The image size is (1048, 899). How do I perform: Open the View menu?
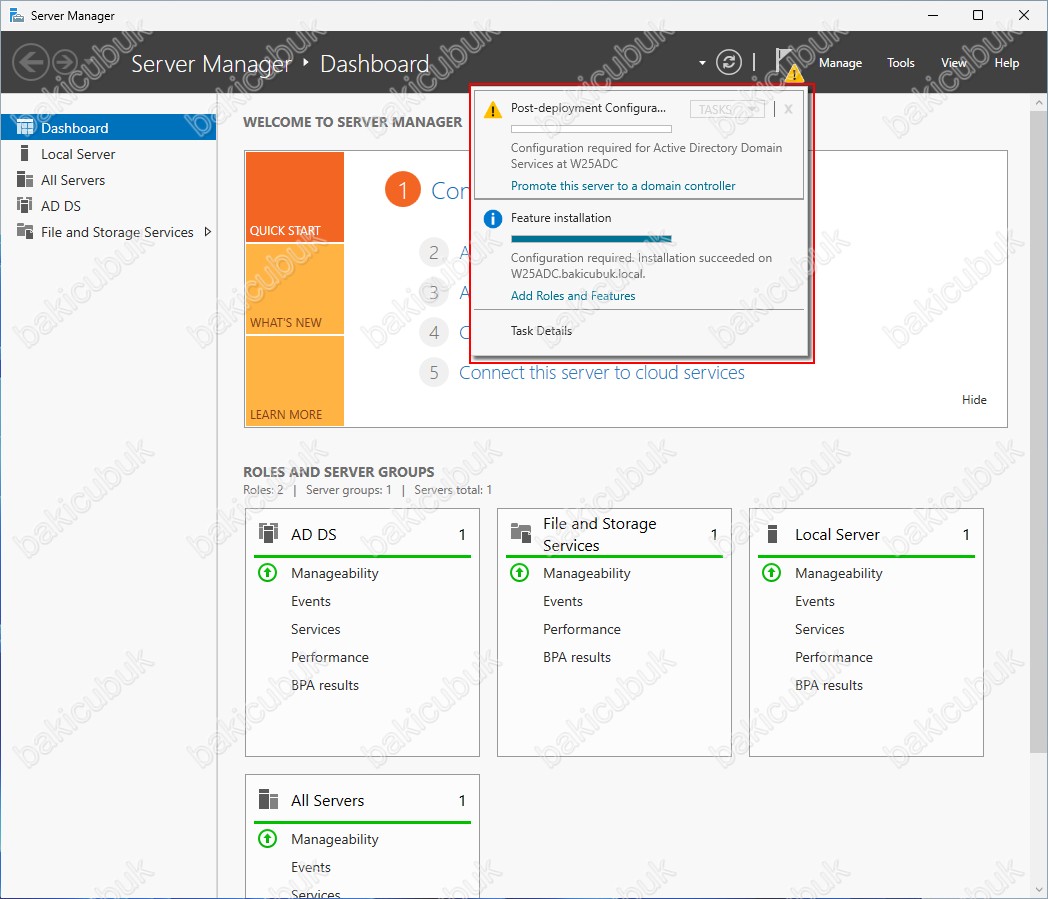pyautogui.click(x=954, y=63)
